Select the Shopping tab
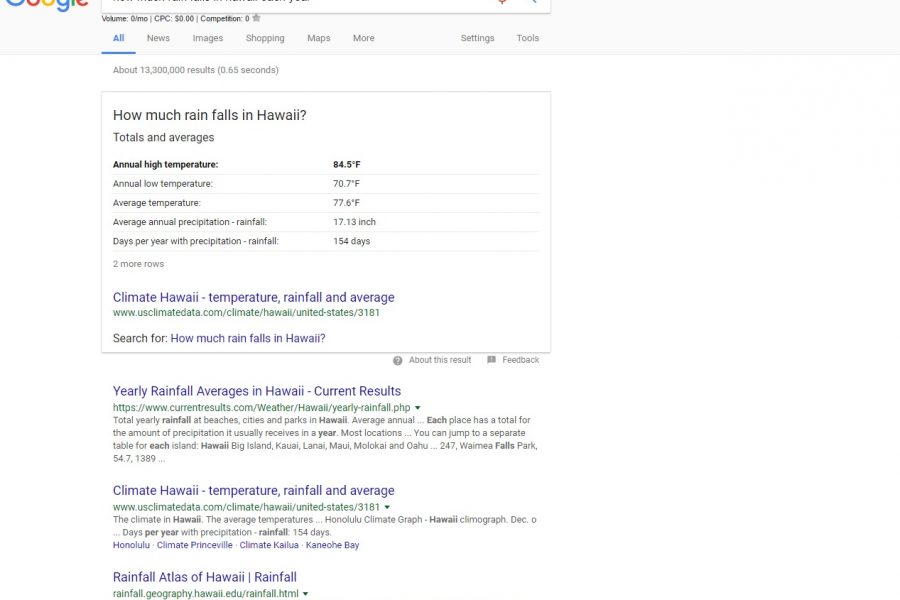The height and width of the screenshot is (600, 900). pyautogui.click(x=265, y=38)
